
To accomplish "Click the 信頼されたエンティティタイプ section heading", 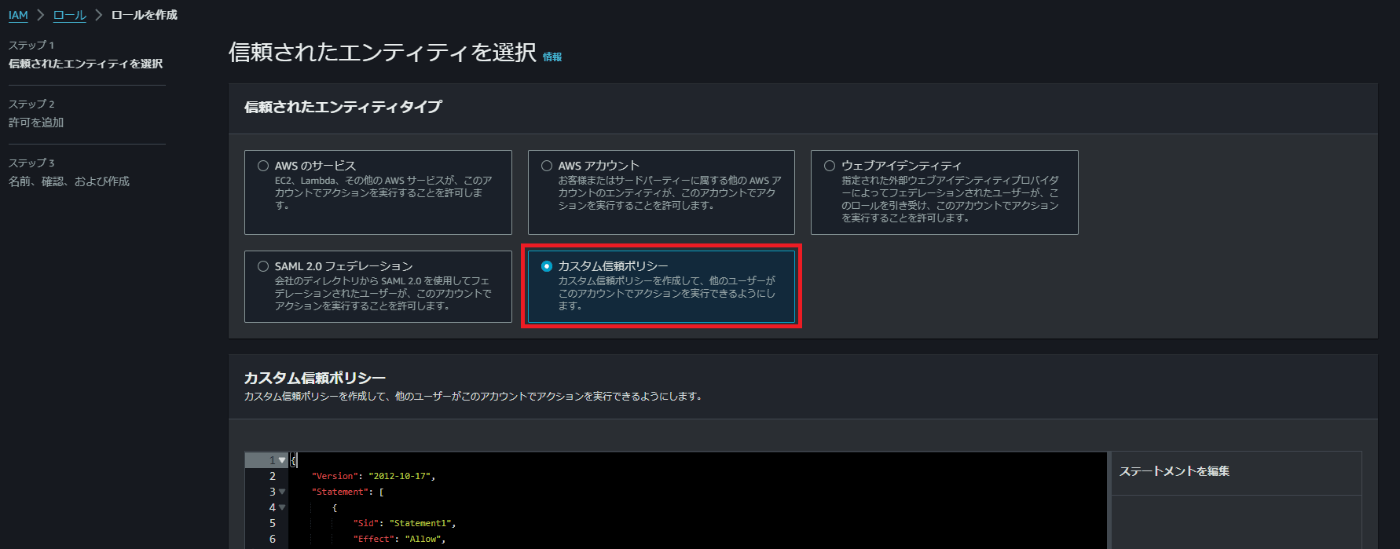I will [x=343, y=106].
